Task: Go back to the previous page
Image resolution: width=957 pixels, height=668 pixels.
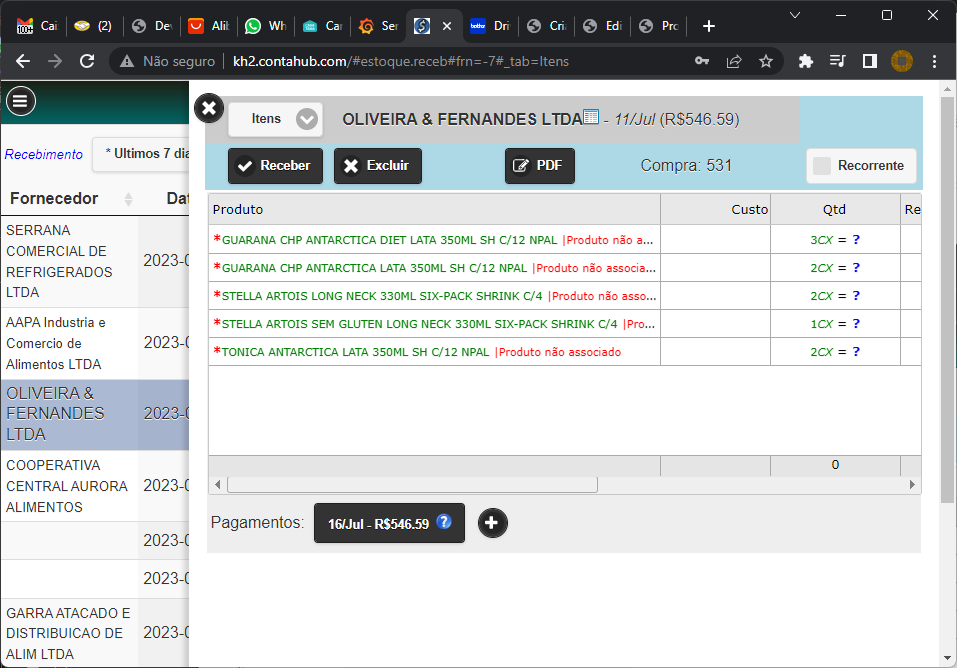Action: click(x=23, y=61)
